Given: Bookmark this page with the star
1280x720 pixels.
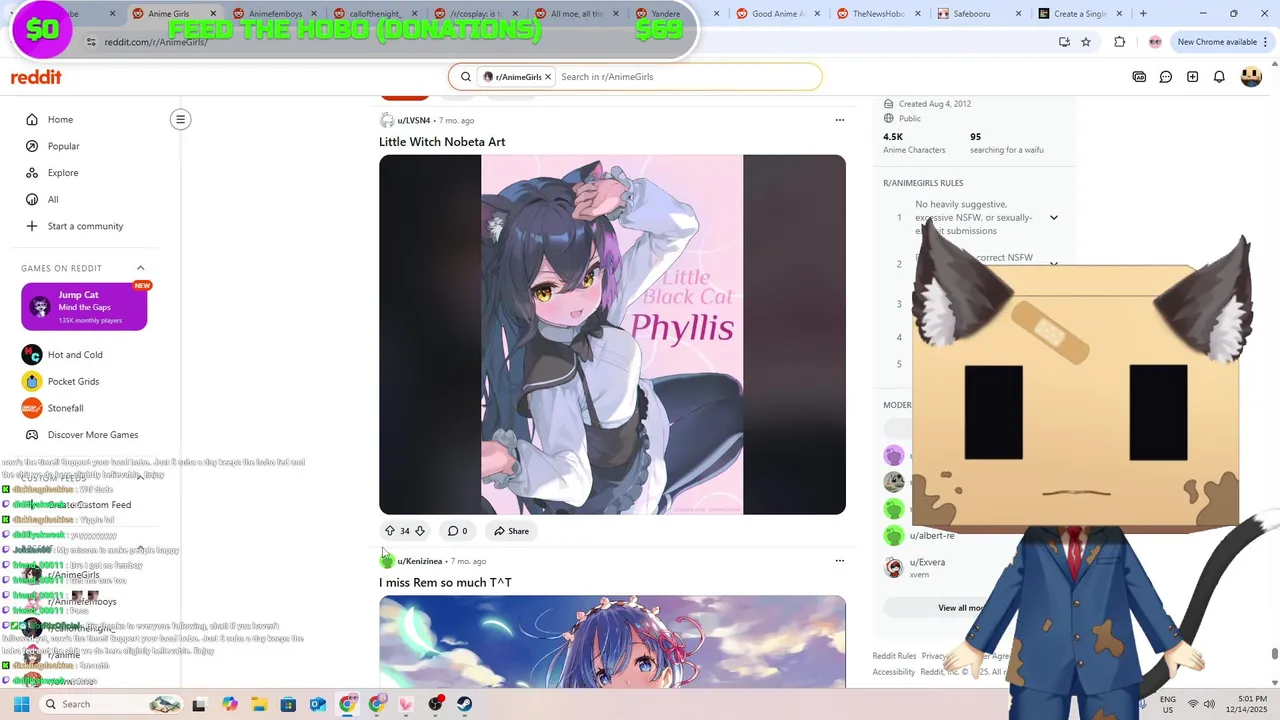Looking at the screenshot, I should click(x=1086, y=42).
